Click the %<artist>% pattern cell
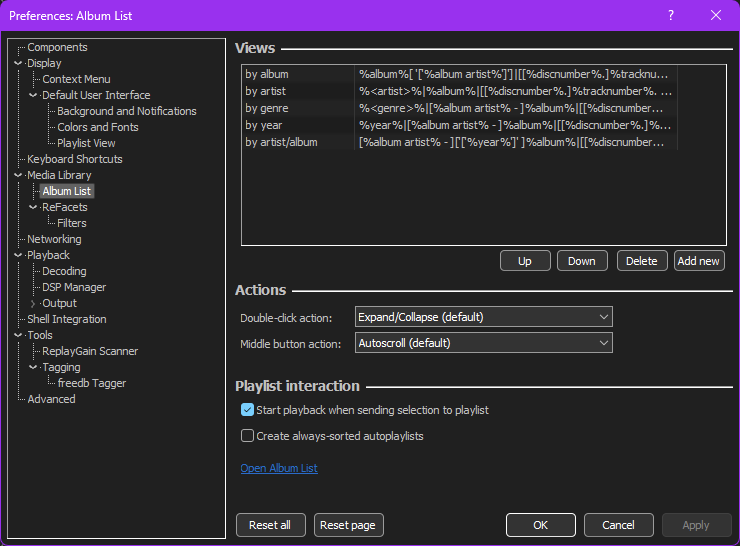Image resolution: width=740 pixels, height=546 pixels. coord(516,91)
